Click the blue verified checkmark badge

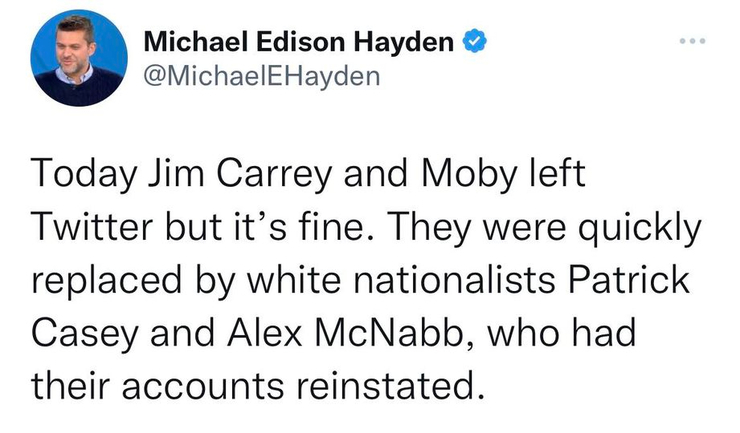pyautogui.click(x=474, y=41)
